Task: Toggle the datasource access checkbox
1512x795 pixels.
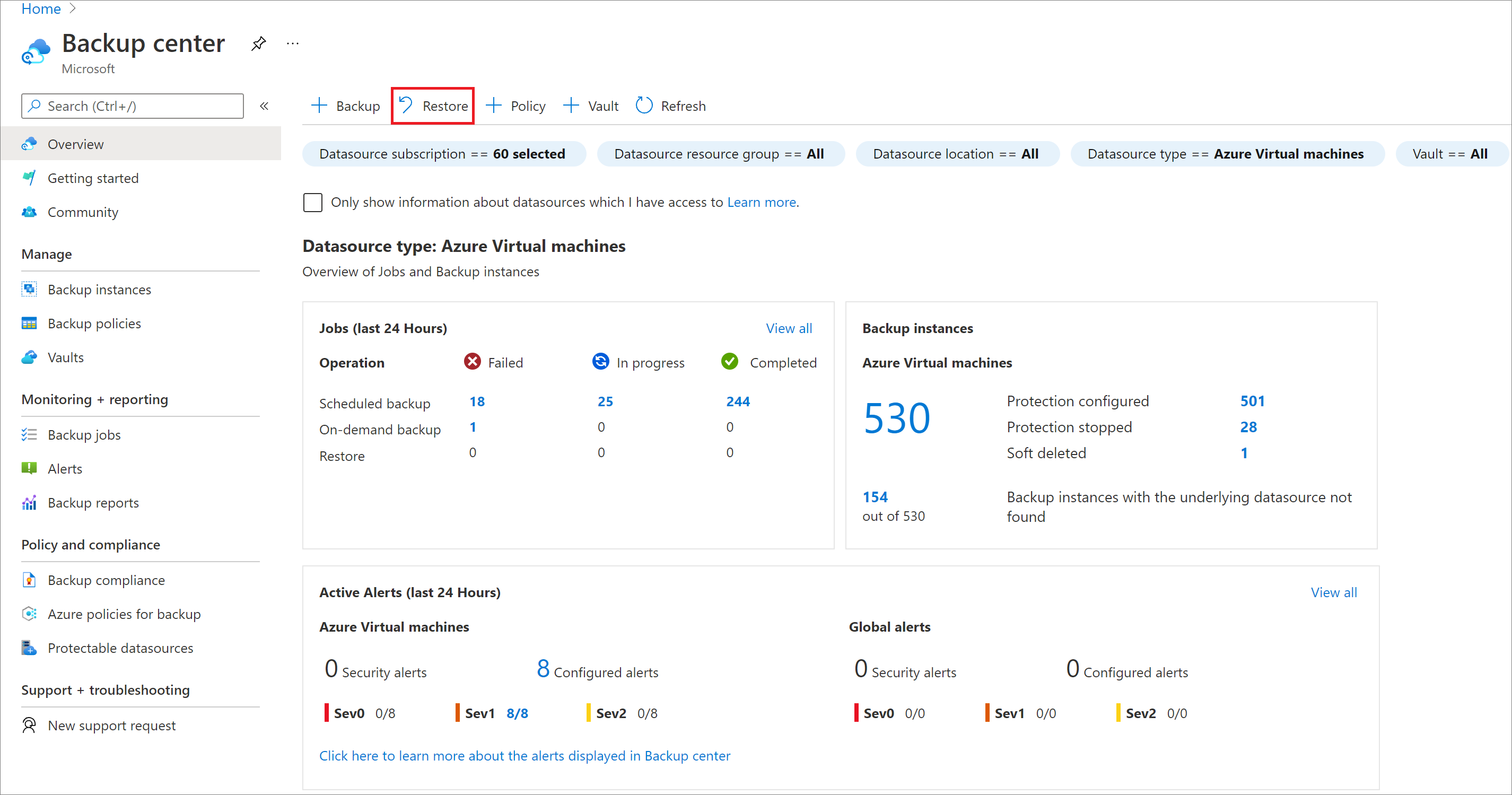Action: (x=313, y=202)
